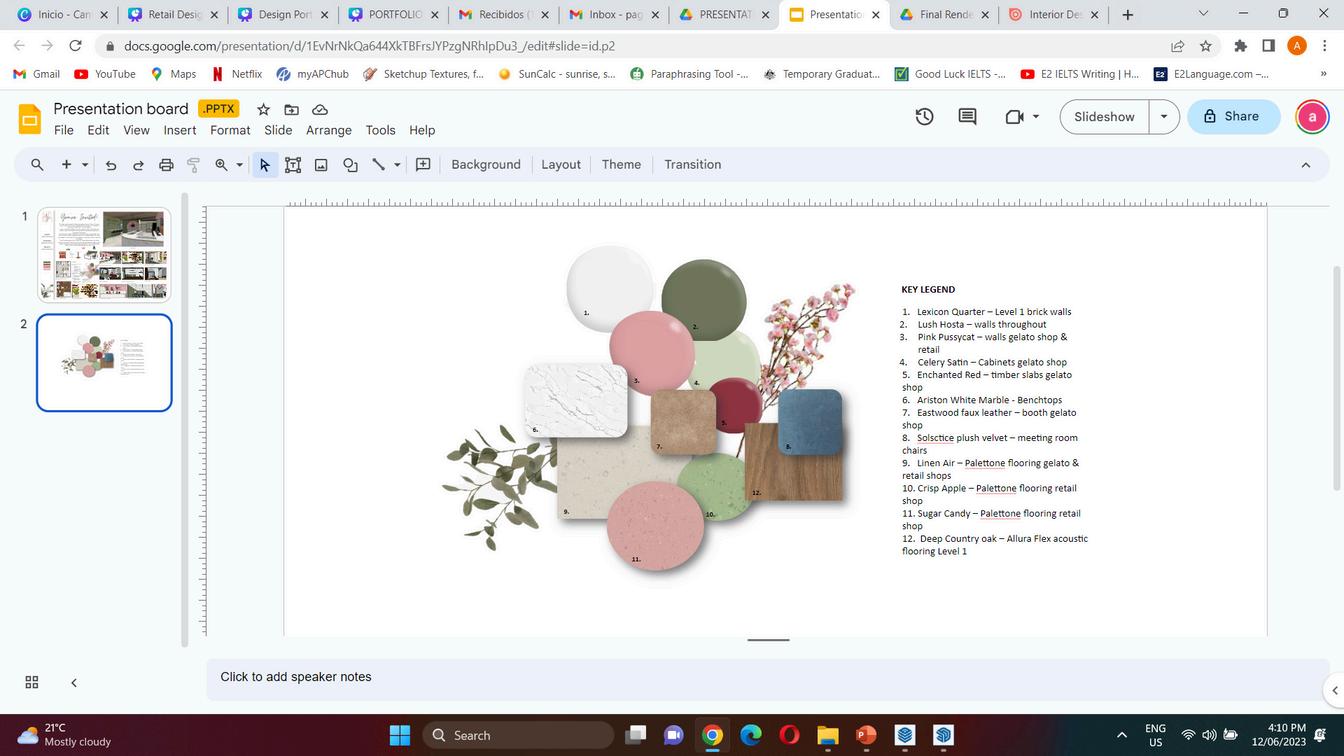Open a new browser tab
1344x756 pixels.
pos(1127,15)
